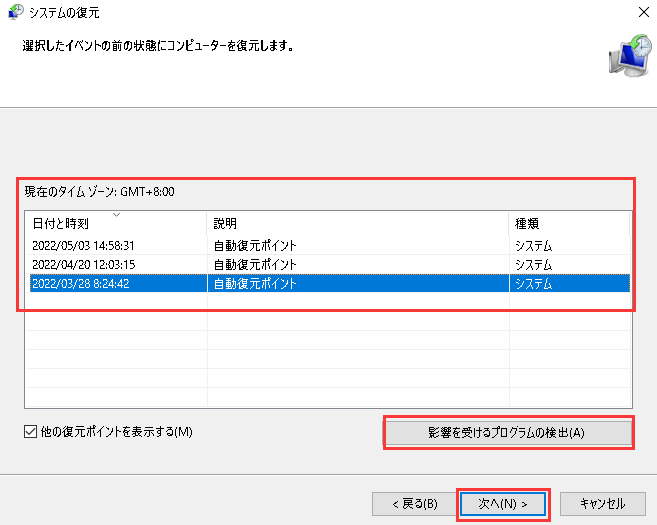Sort by the 種類 column header
This screenshot has width=657, height=525.
click(569, 223)
